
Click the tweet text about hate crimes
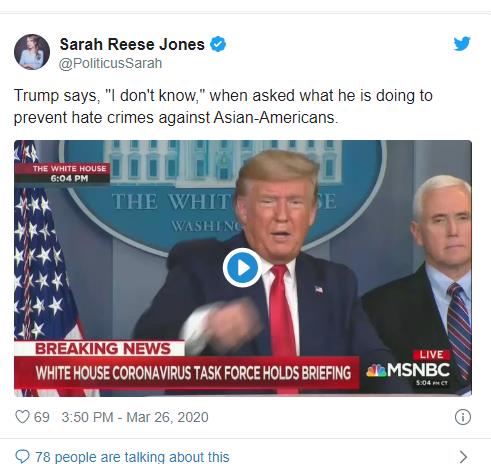coord(223,106)
